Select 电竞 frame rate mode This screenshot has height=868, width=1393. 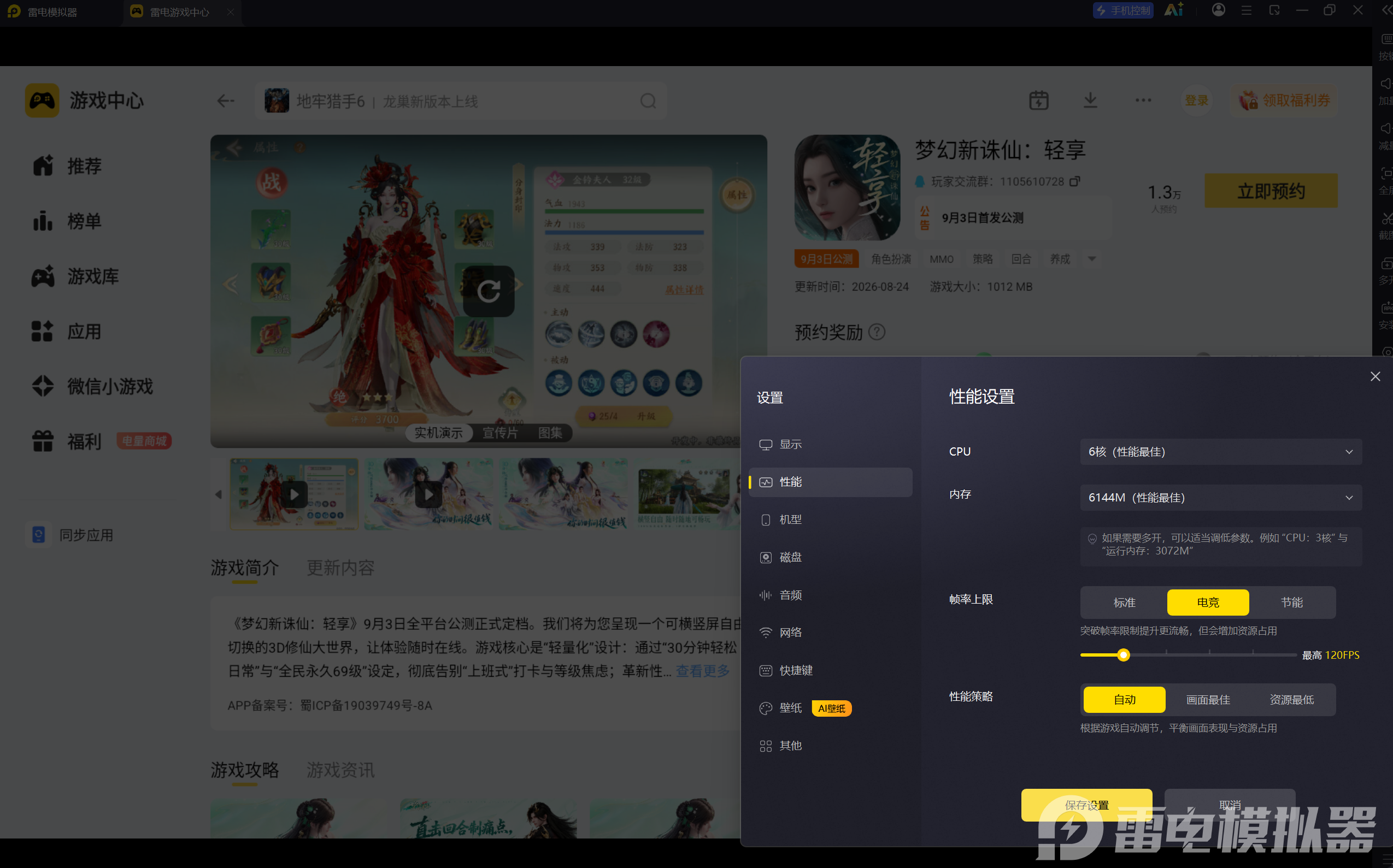(x=1208, y=602)
